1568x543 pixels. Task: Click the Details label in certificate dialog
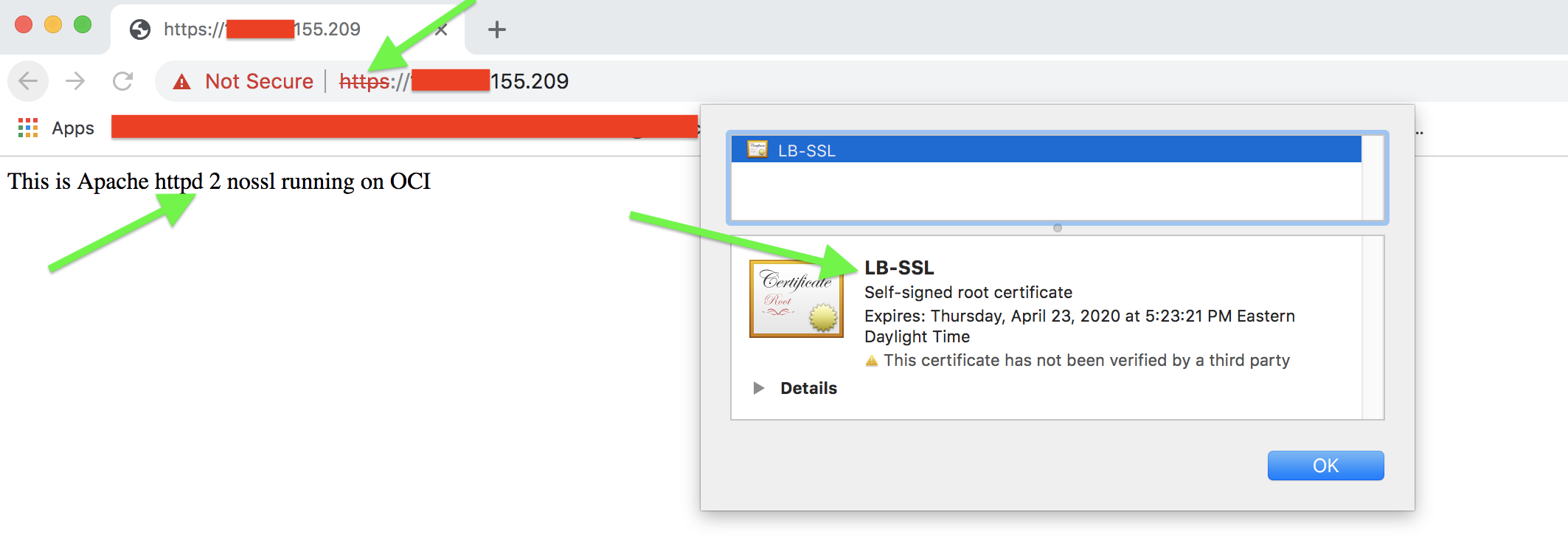[808, 388]
